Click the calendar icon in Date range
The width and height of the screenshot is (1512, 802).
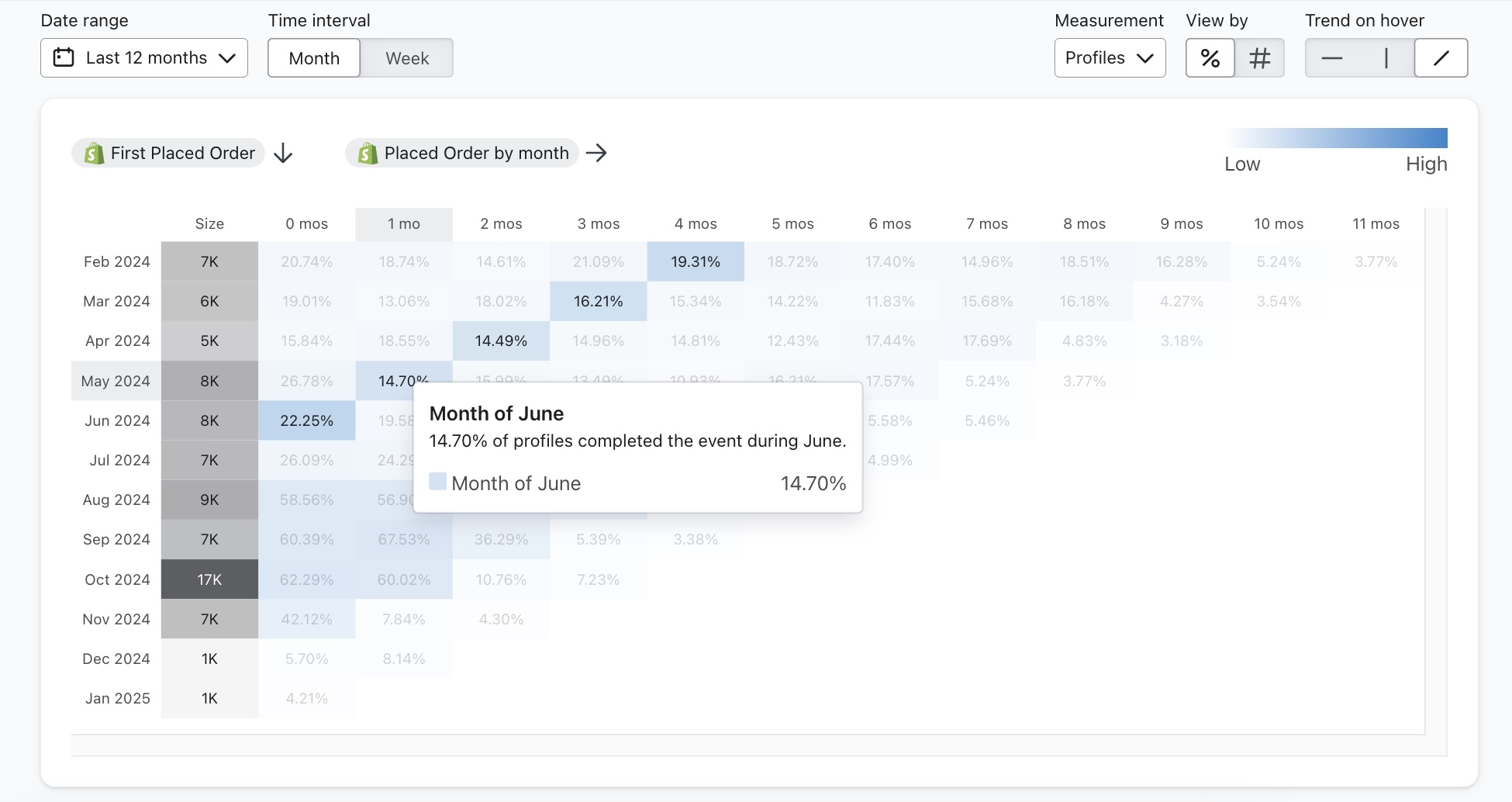point(64,57)
